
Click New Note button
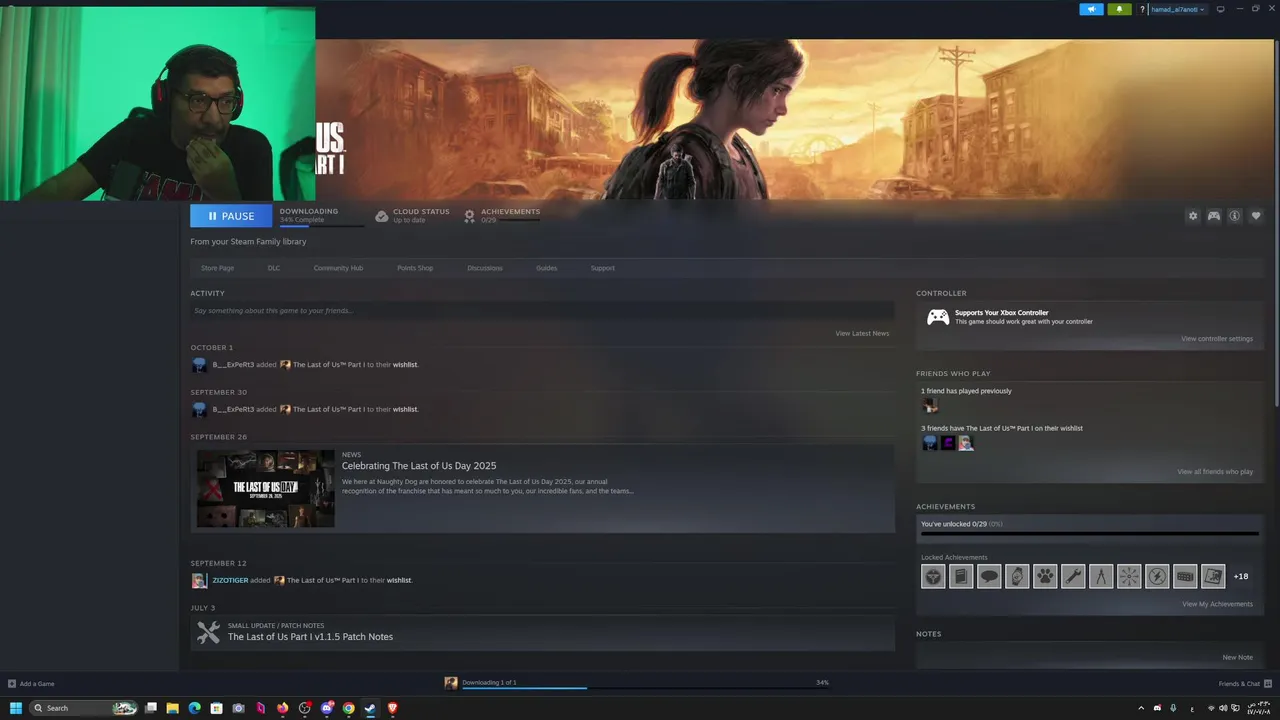pyautogui.click(x=1237, y=657)
